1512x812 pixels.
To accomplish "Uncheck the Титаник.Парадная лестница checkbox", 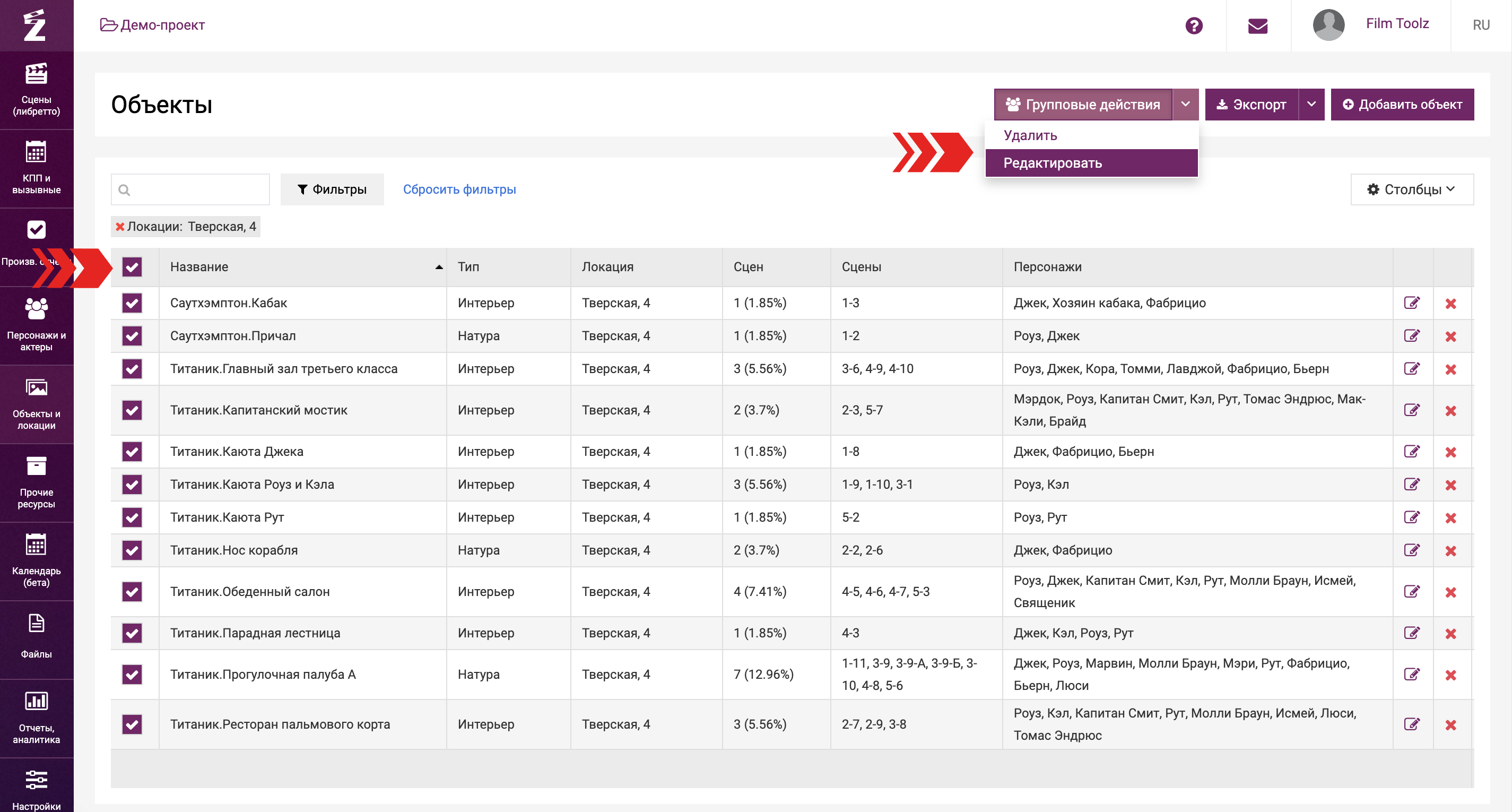I will [x=132, y=633].
